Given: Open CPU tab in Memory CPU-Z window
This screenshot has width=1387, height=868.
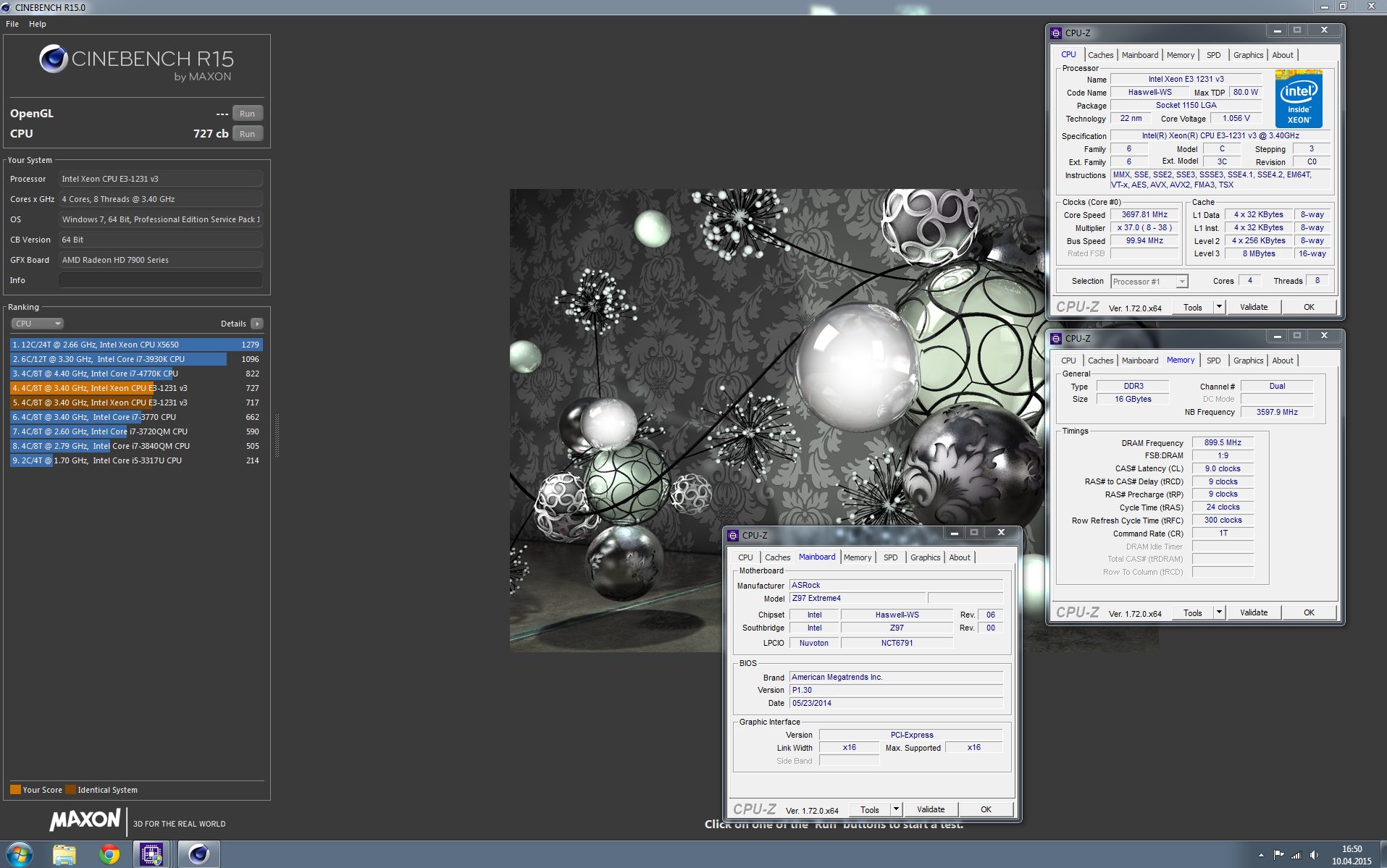Looking at the screenshot, I should pyautogui.click(x=1068, y=361).
